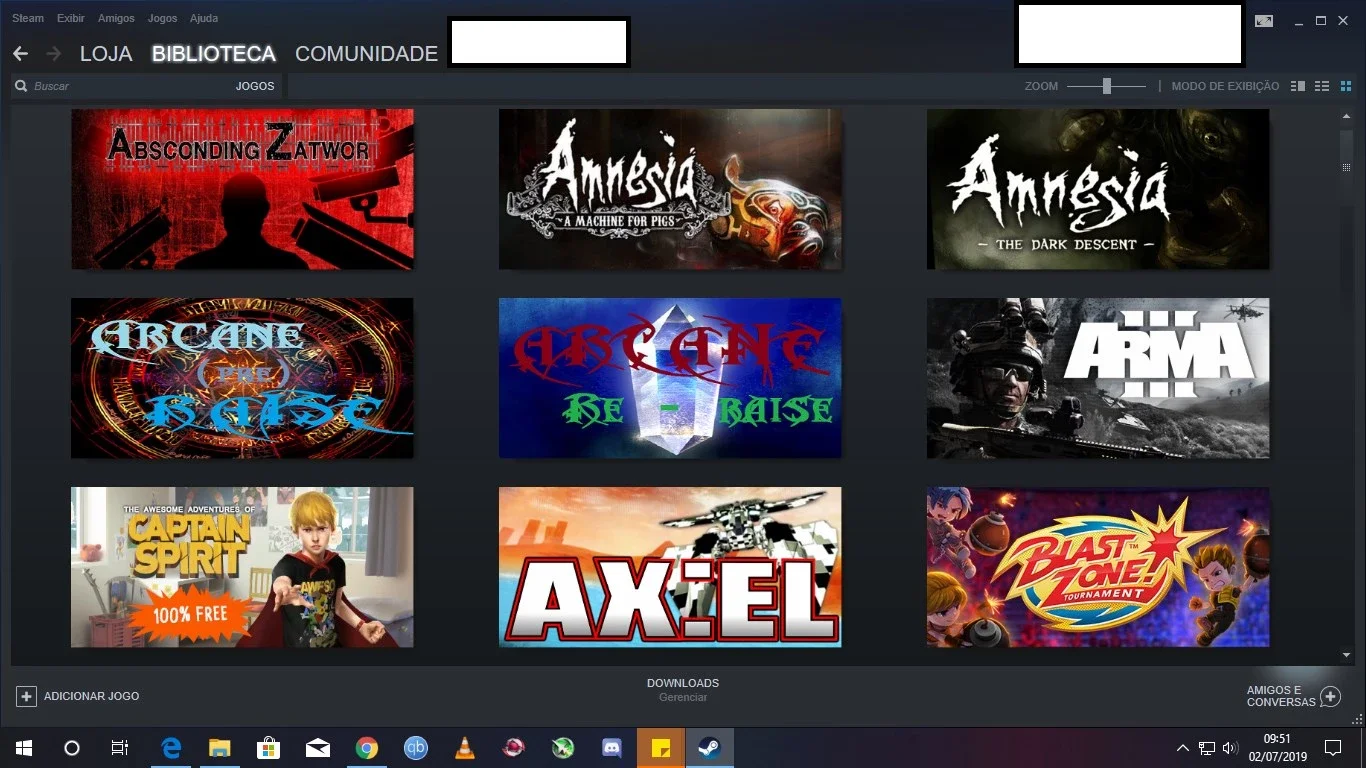Select ARMA III game tile
Image resolution: width=1366 pixels, height=768 pixels.
click(x=1098, y=378)
